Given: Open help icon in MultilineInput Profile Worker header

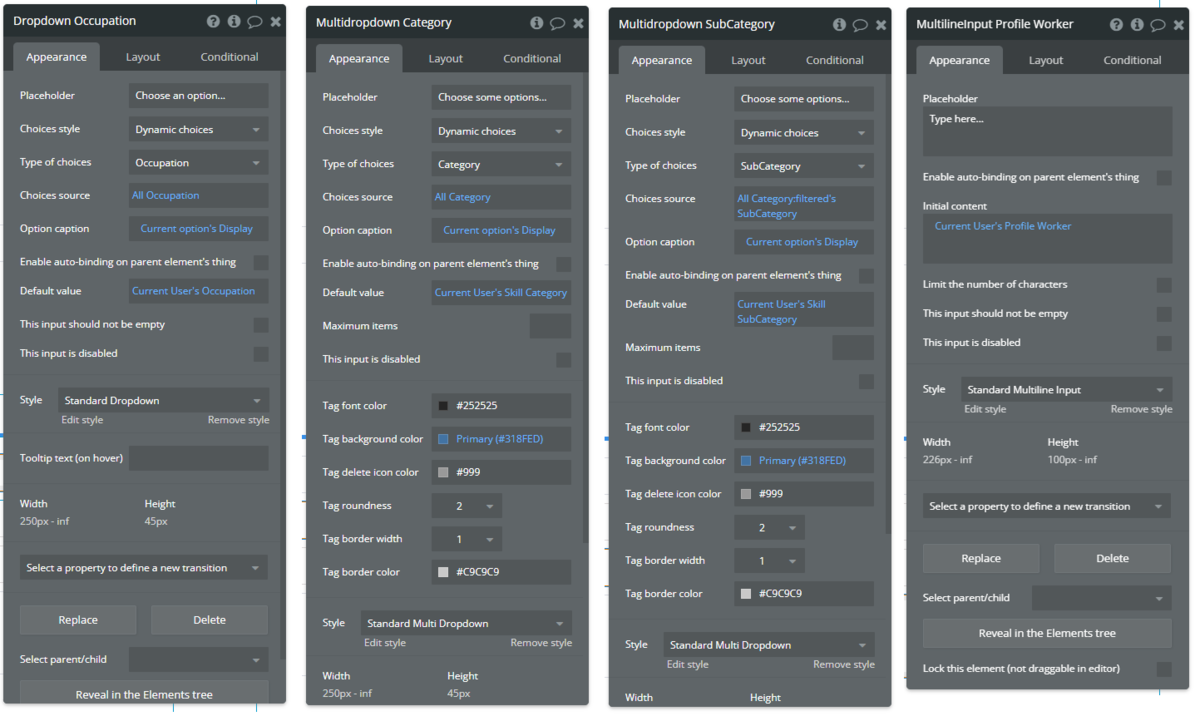Looking at the screenshot, I should click(1116, 24).
